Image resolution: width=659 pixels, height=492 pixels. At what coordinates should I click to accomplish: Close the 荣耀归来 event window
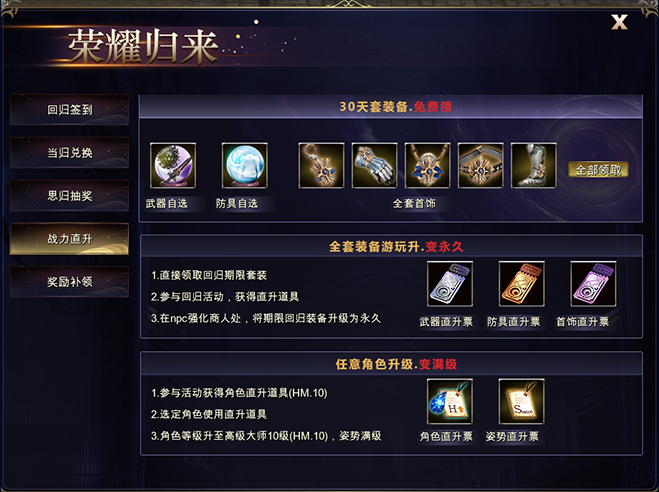619,22
